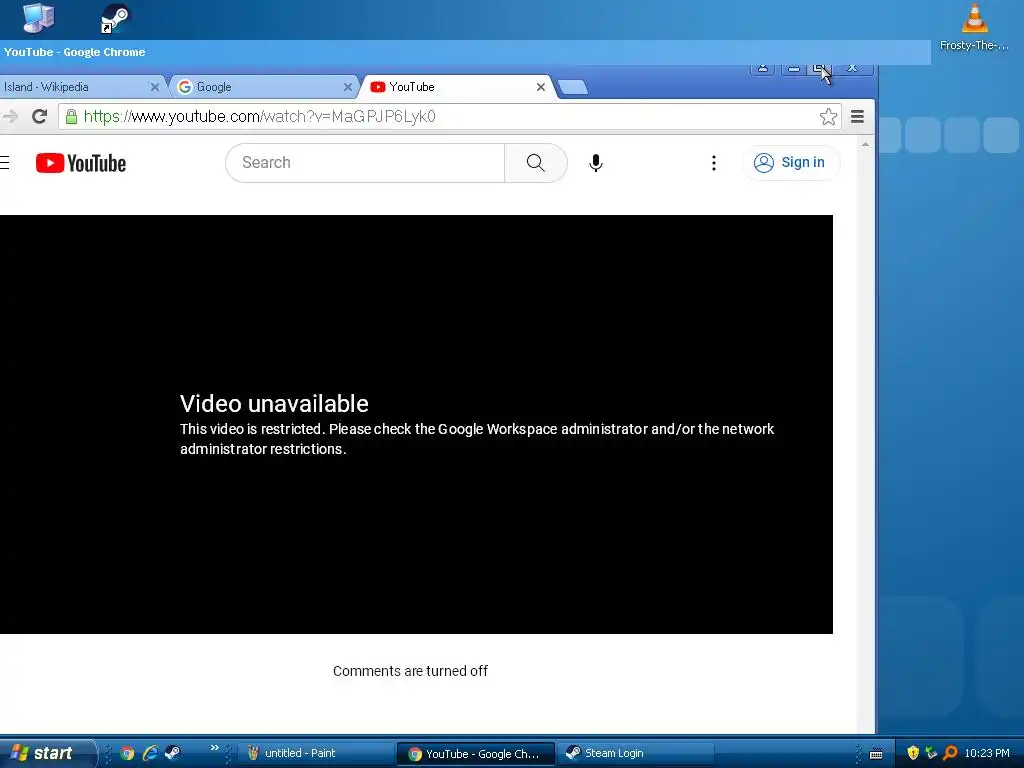
Task: Click the search magnifier button
Action: [536, 163]
